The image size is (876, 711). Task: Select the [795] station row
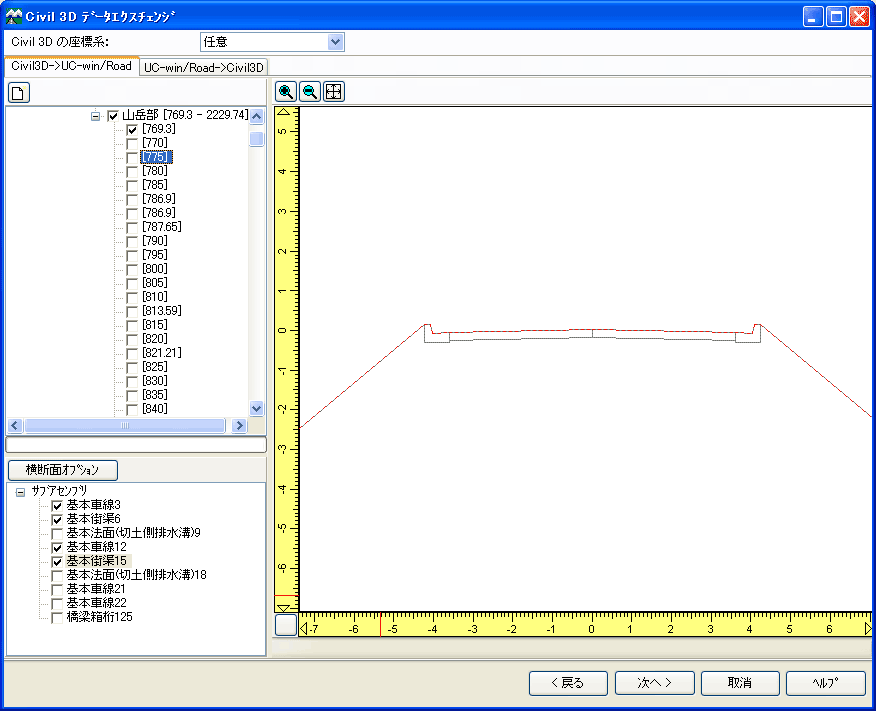tap(155, 255)
